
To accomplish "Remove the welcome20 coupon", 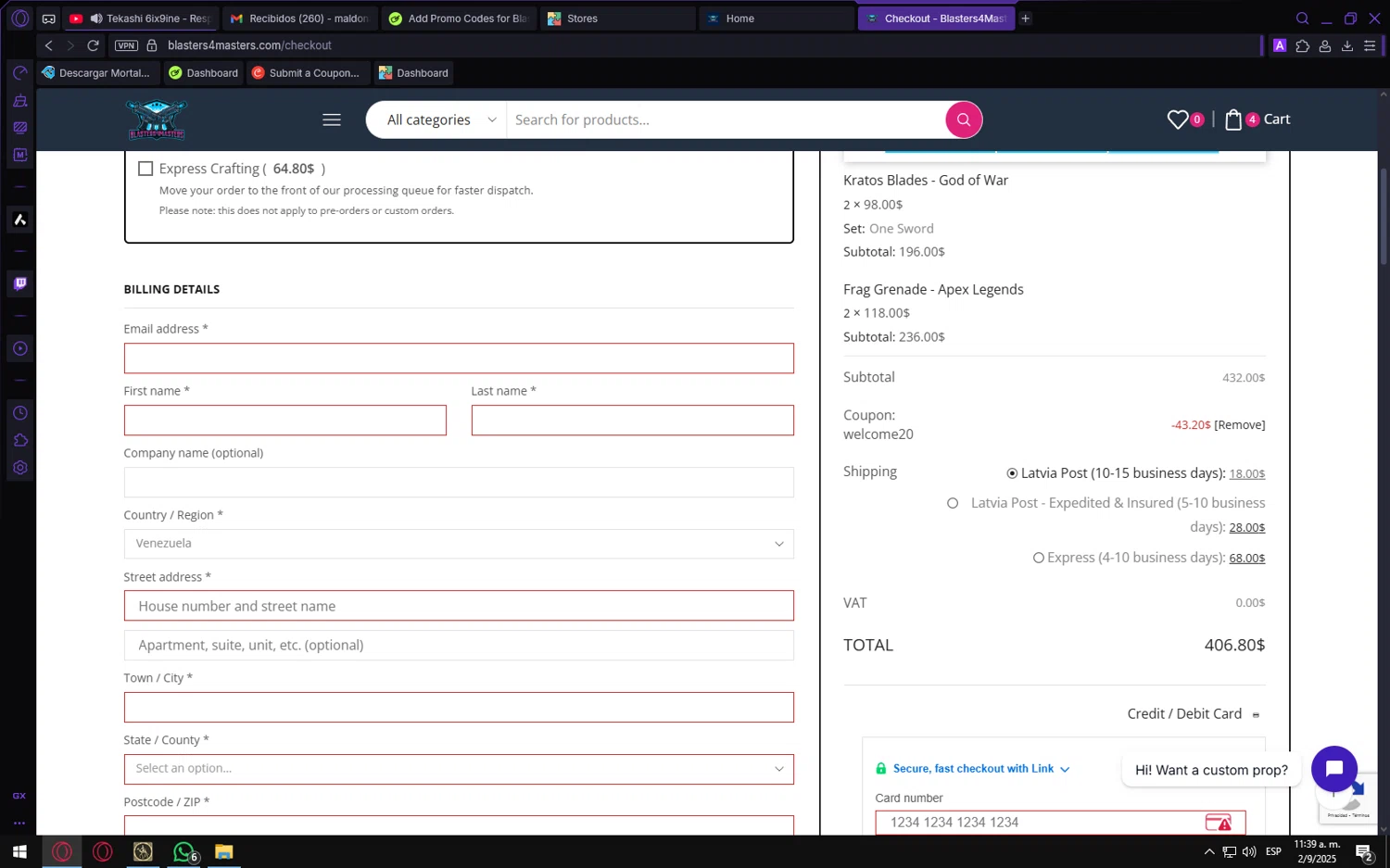I will pos(1240,425).
